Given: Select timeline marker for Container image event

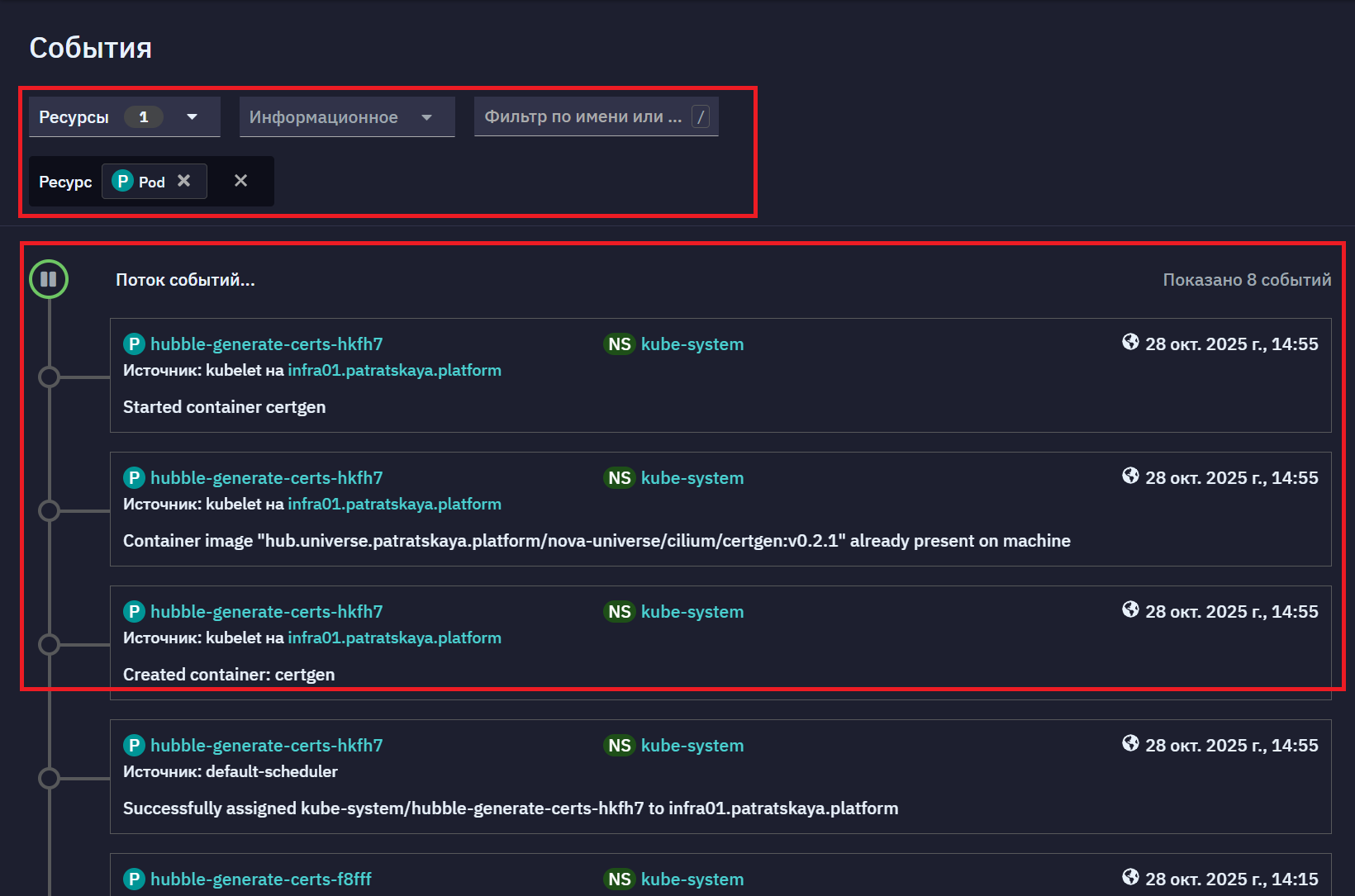Looking at the screenshot, I should pyautogui.click(x=50, y=510).
